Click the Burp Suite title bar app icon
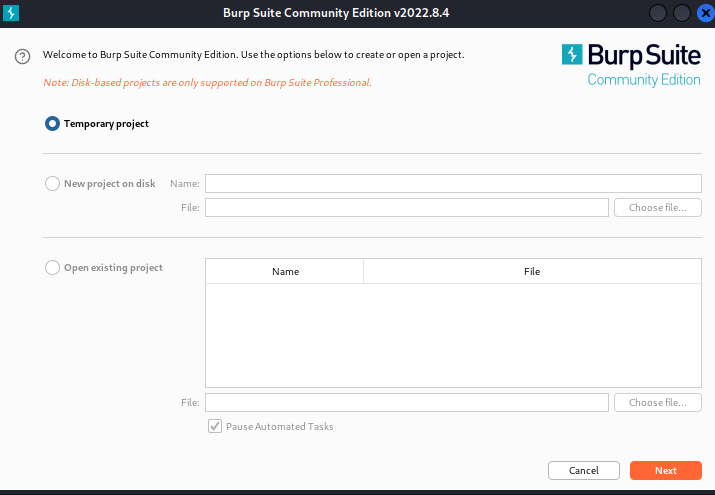Viewport: 715px width, 495px height. [x=11, y=13]
